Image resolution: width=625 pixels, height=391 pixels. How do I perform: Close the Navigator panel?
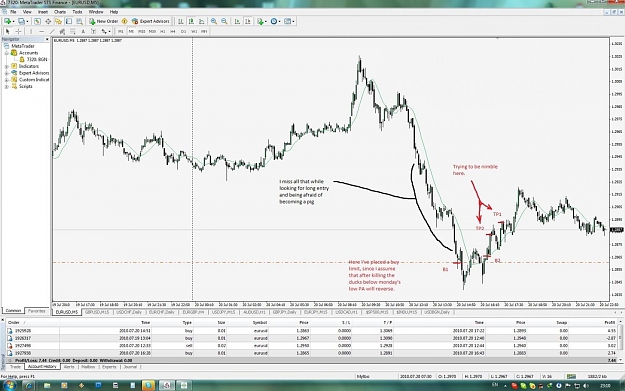(47, 39)
